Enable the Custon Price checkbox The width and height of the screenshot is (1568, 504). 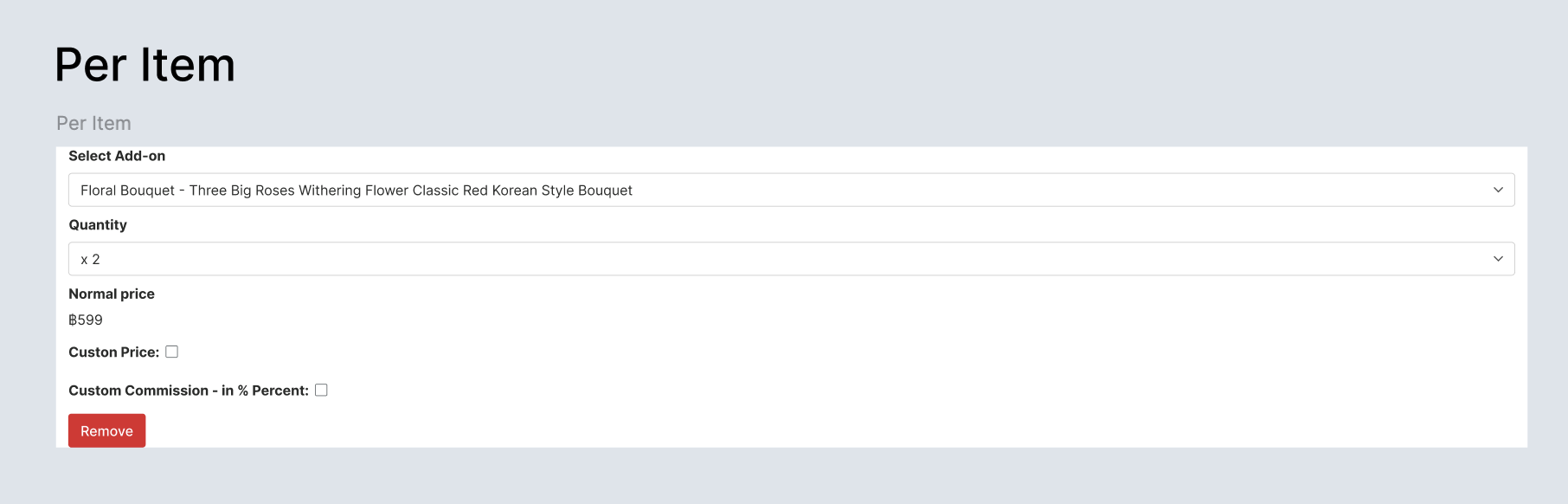click(x=172, y=352)
